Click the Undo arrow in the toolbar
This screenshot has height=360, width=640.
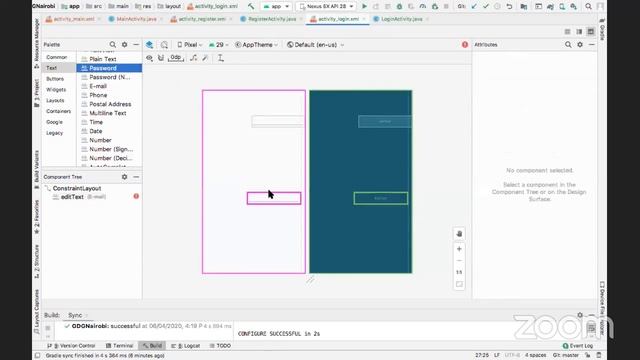point(509,7)
